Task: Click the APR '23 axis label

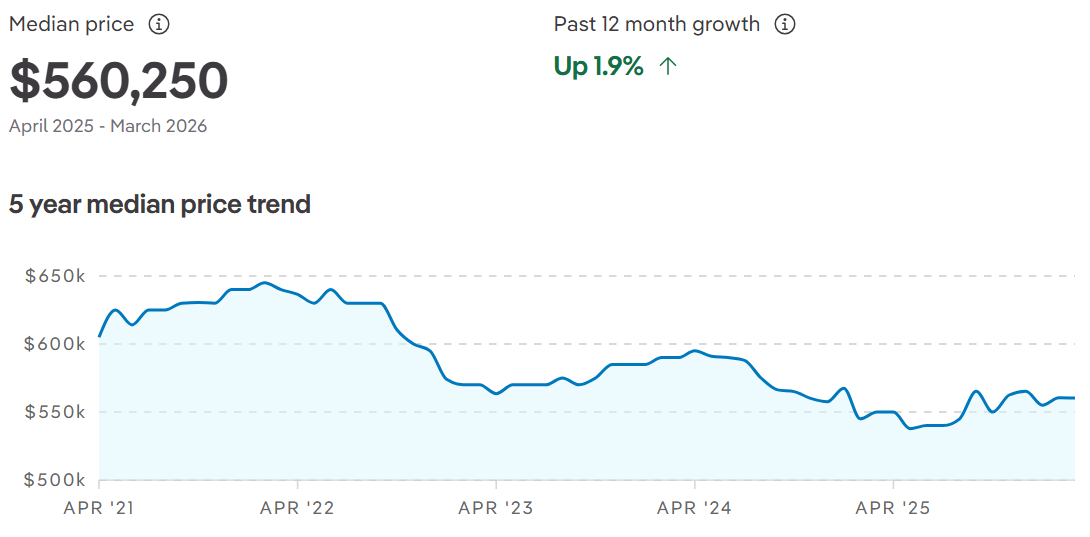Action: 496,508
